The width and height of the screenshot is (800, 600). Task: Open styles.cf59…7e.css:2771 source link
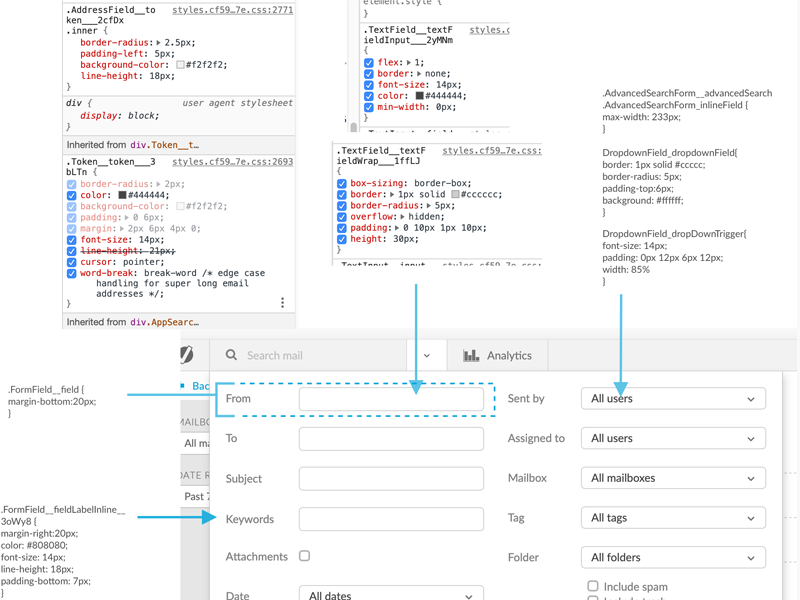click(233, 10)
